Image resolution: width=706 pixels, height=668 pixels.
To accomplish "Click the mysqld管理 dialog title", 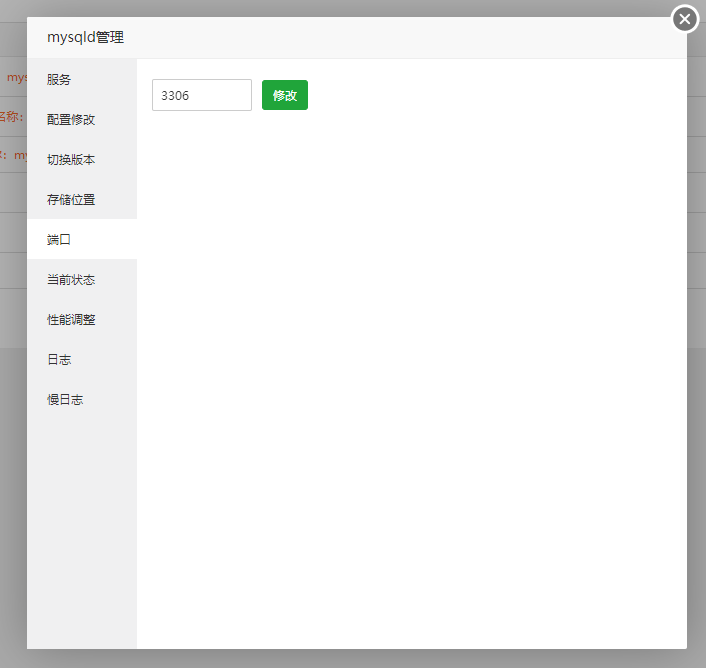I will click(x=86, y=37).
